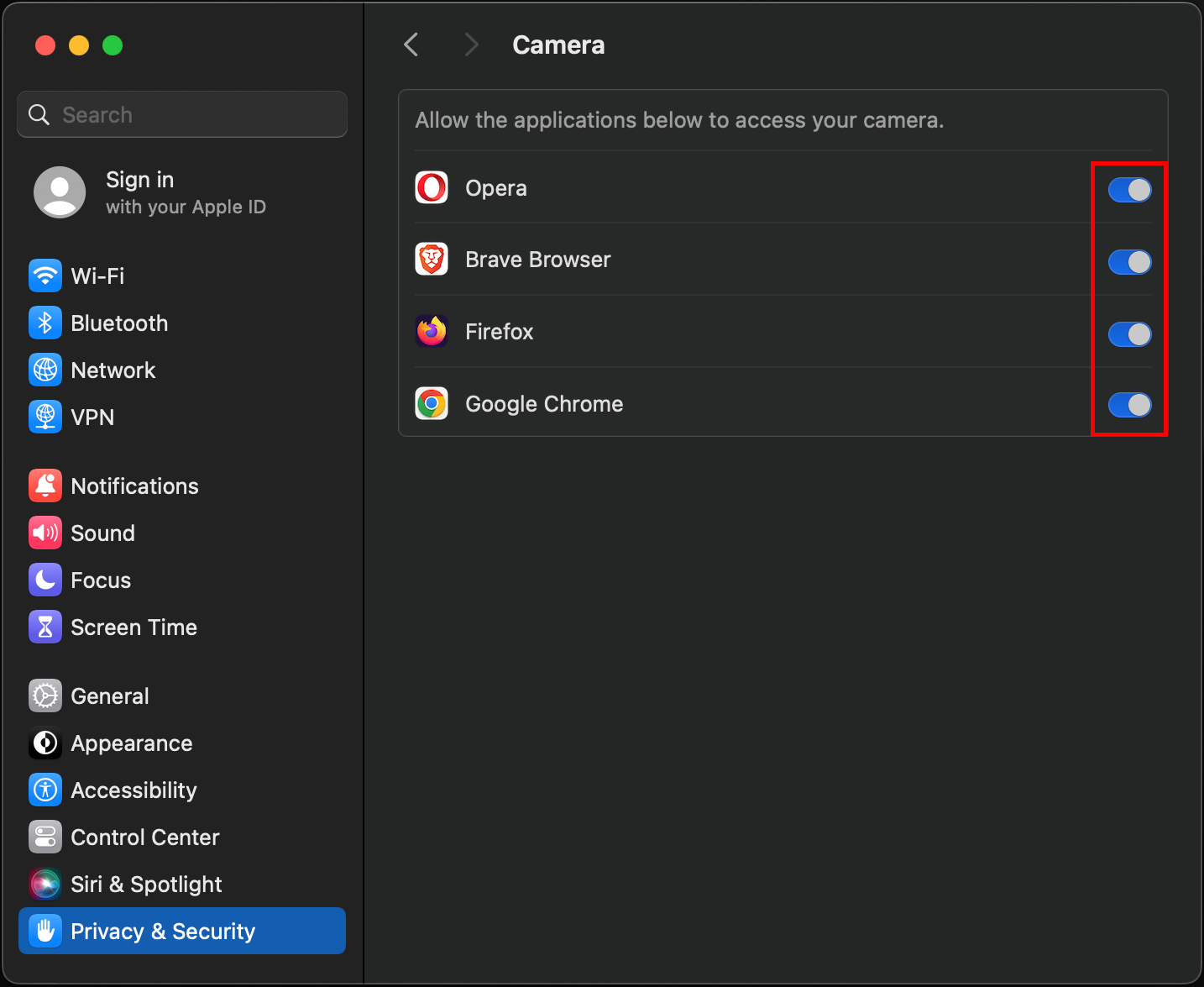Open Focus moon icon settings
The height and width of the screenshot is (987, 1204).
click(45, 580)
